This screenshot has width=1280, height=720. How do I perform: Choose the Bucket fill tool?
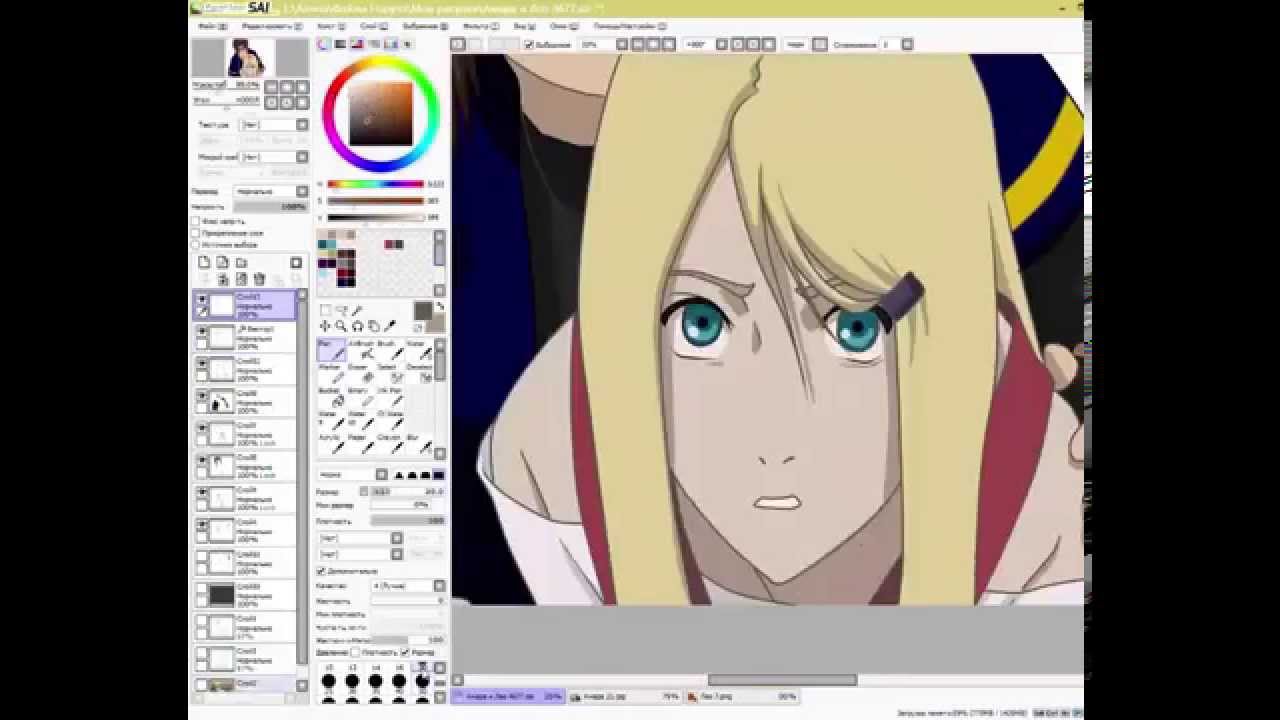(x=332, y=397)
